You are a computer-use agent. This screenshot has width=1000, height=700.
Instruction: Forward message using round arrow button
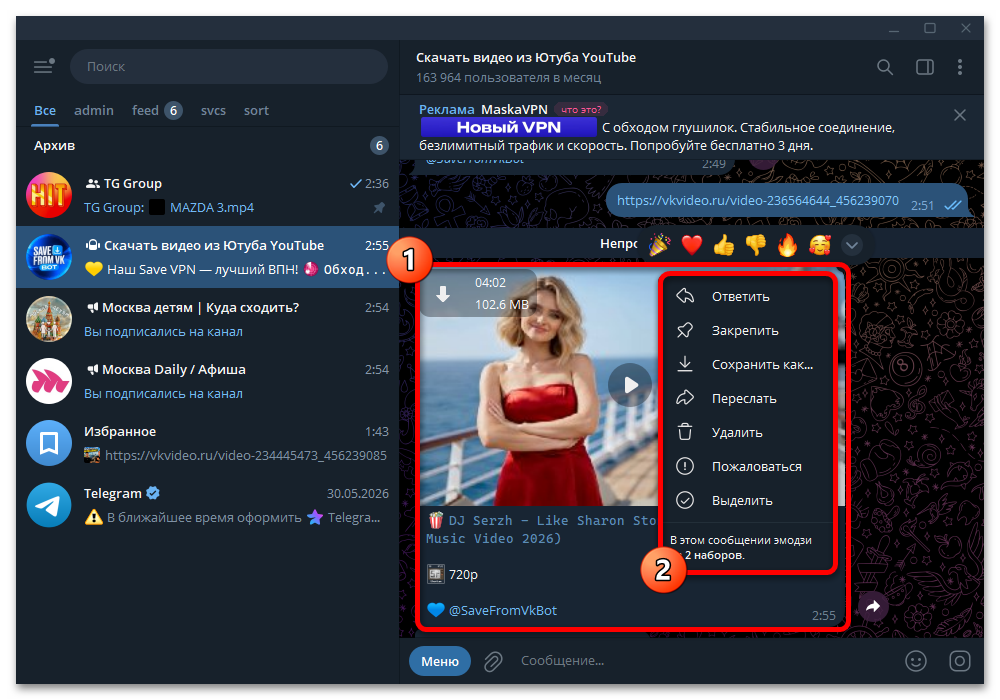pyautogui.click(x=873, y=606)
